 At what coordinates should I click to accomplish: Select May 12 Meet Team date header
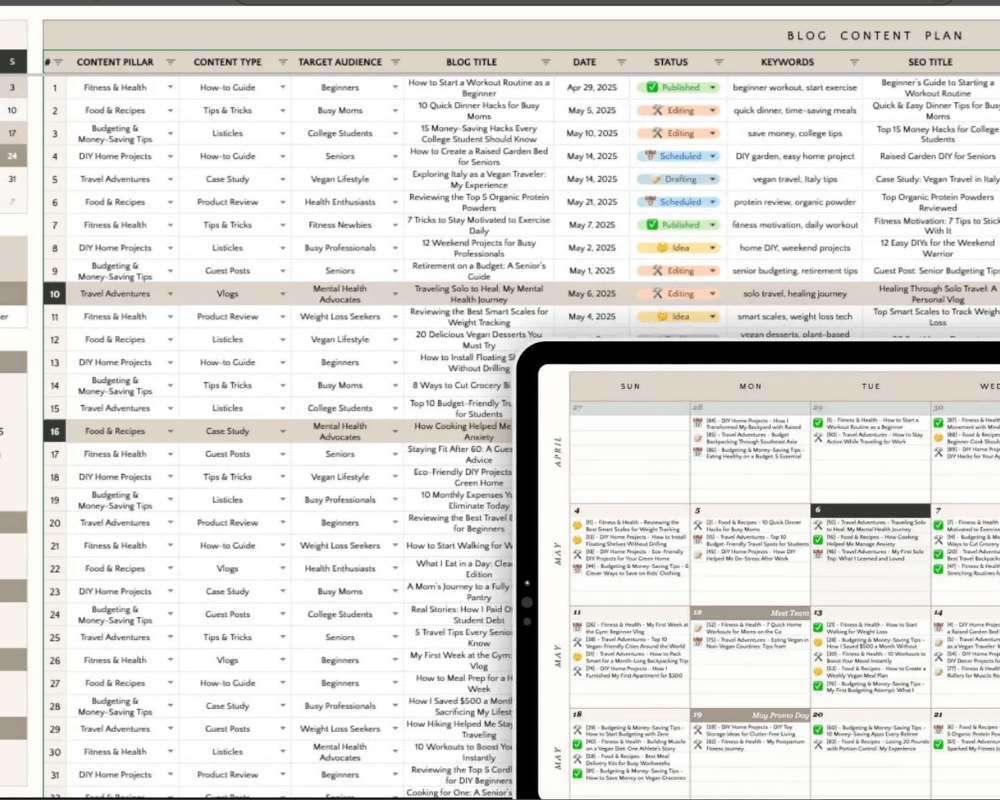(x=751, y=612)
